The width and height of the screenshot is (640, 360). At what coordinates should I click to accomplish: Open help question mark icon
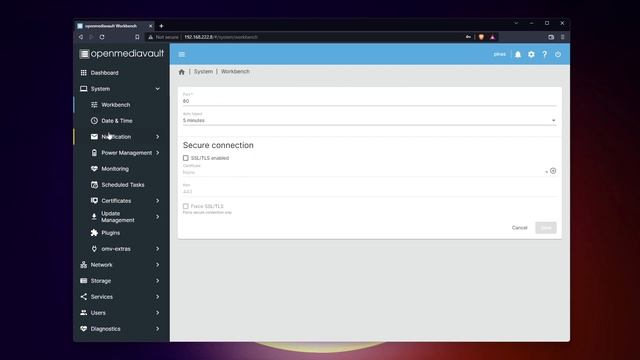(544, 54)
